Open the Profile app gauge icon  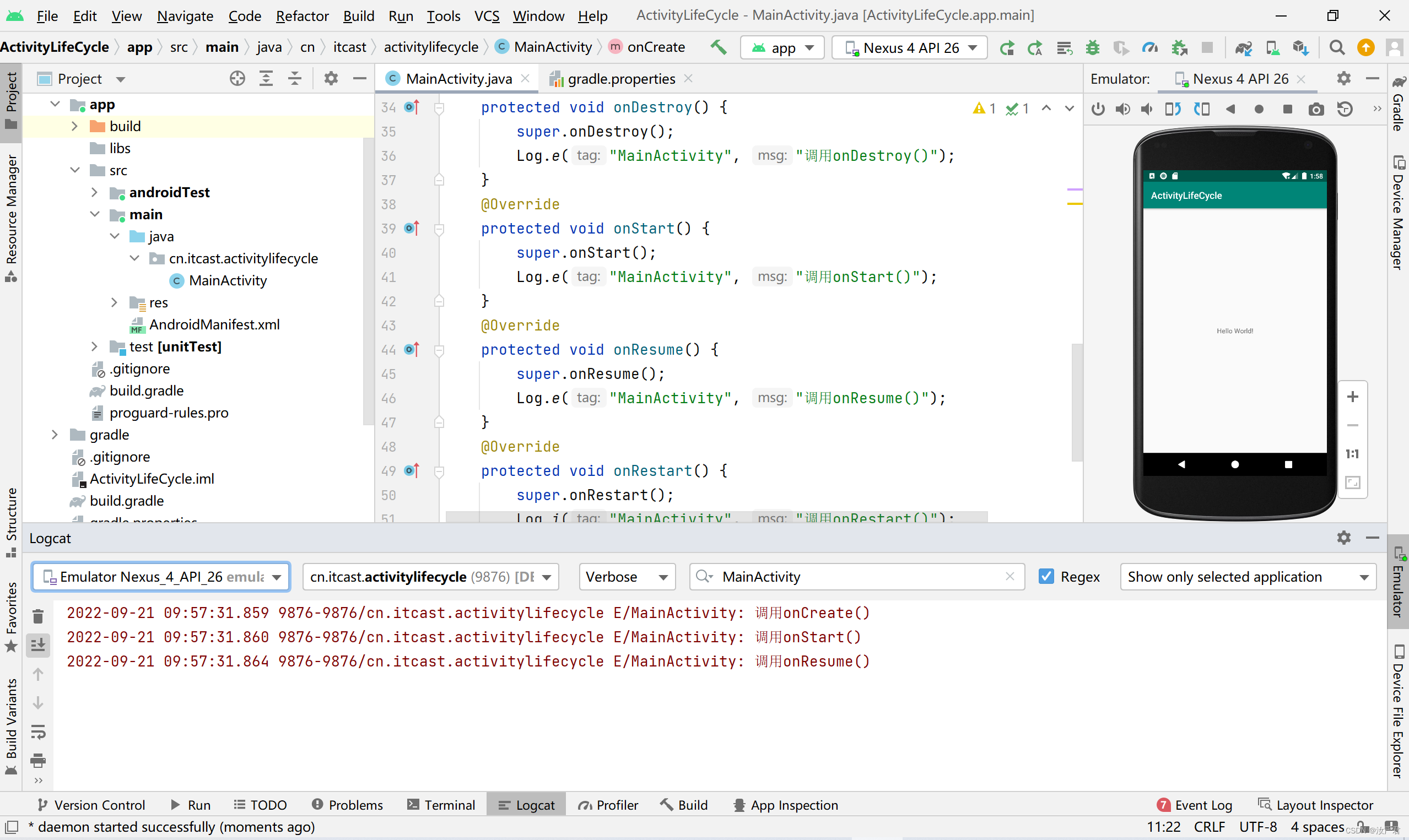pos(1149,47)
